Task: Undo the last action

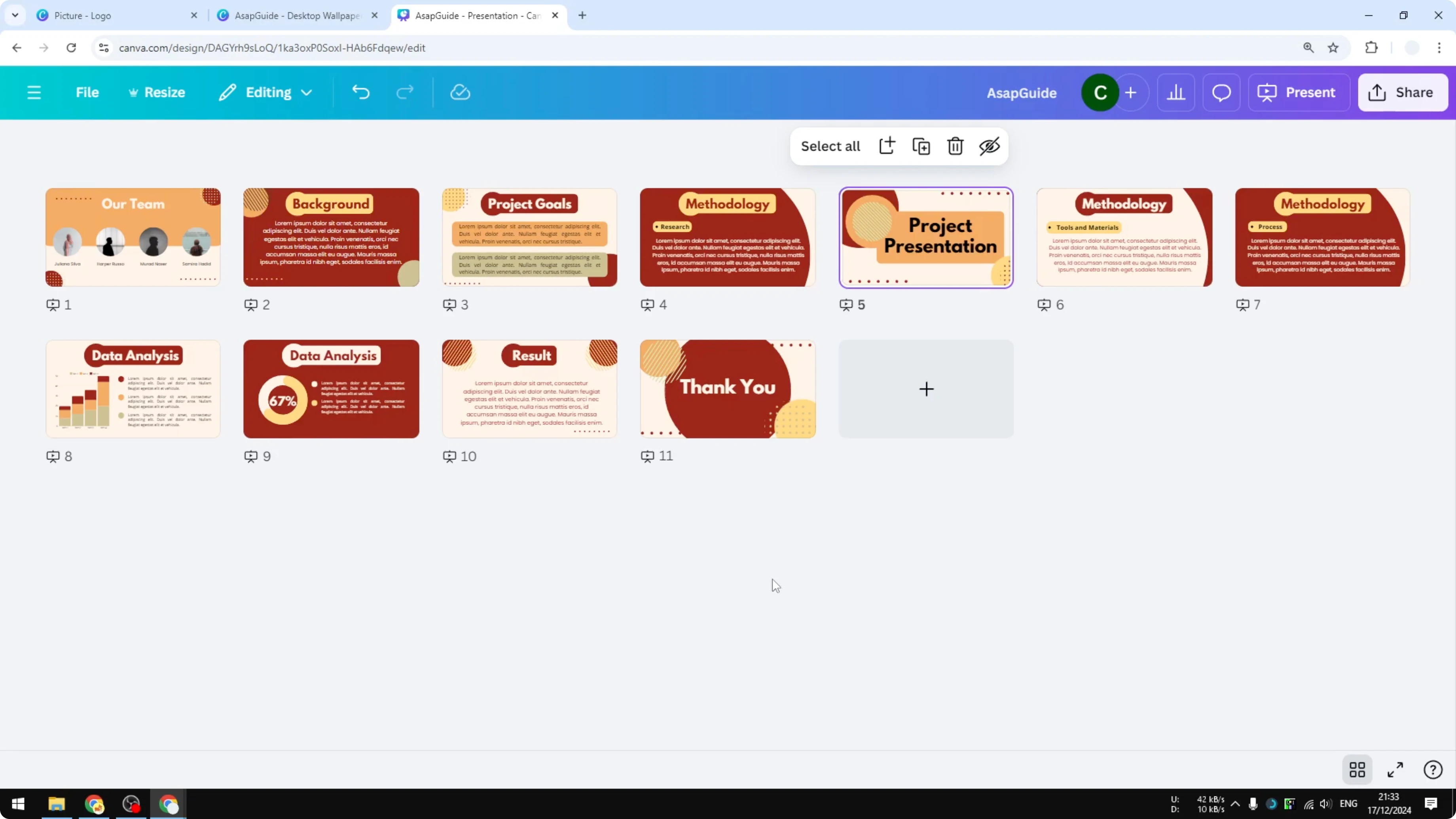Action: pos(361,92)
